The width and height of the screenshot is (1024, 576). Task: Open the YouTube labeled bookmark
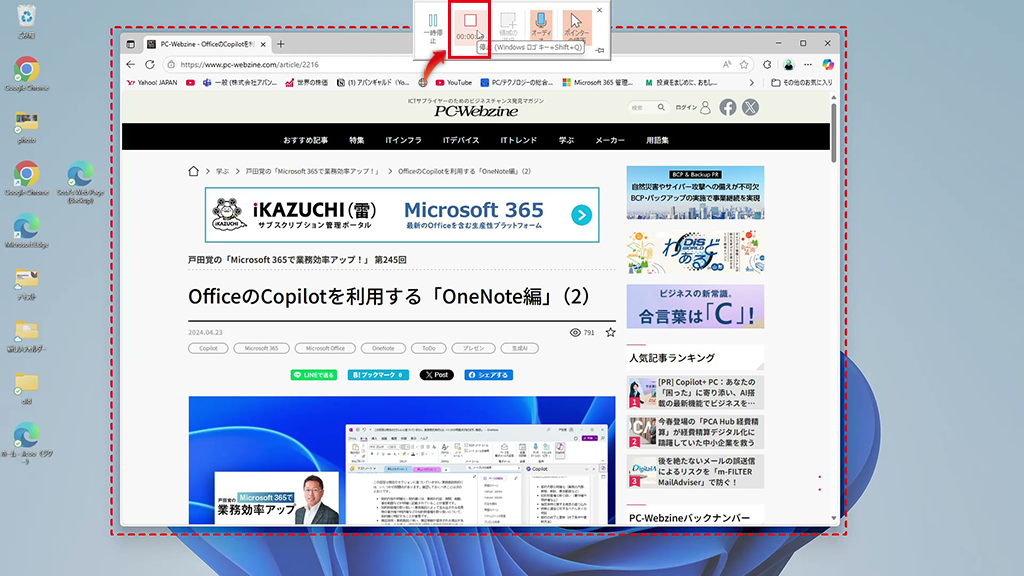point(453,83)
